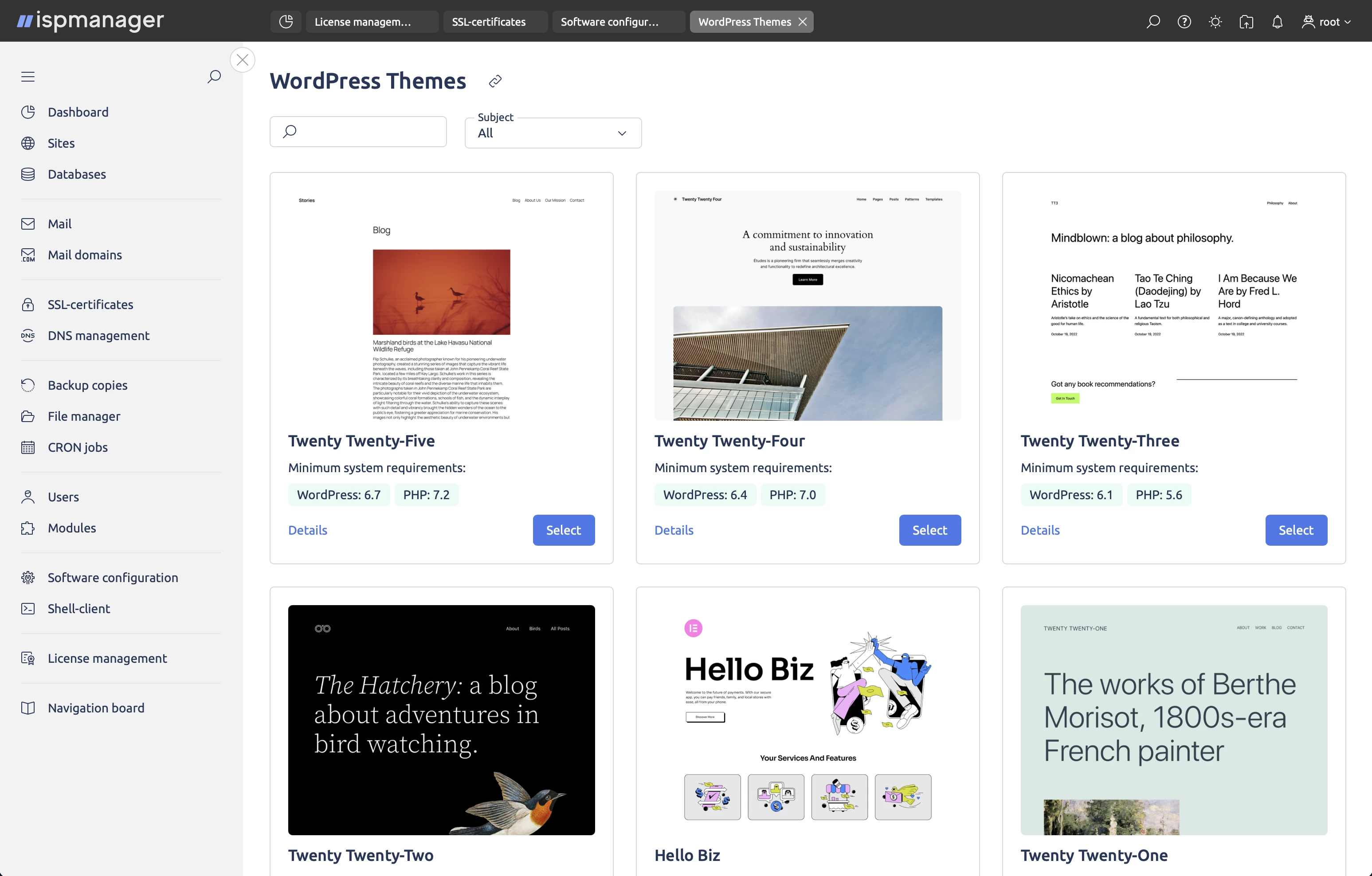
Task: Open the help question mark icon
Action: click(1184, 22)
